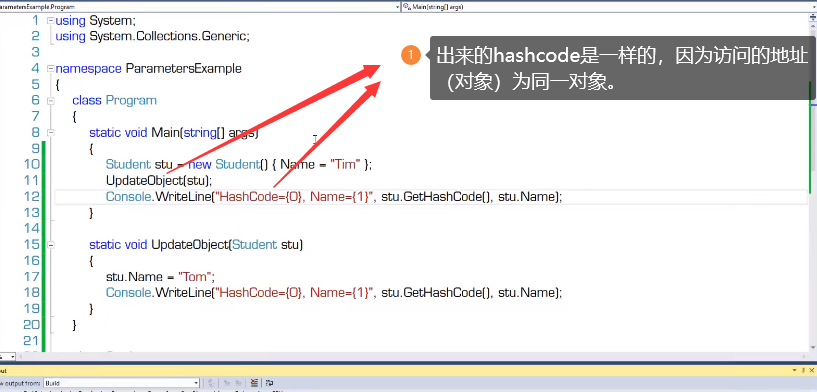Click the "Tom" string on line 17
The image size is (817, 392).
(195, 277)
